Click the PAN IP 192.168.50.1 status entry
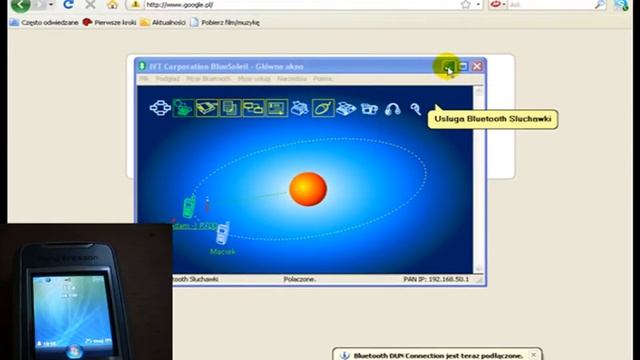640x360 pixels. click(x=436, y=279)
